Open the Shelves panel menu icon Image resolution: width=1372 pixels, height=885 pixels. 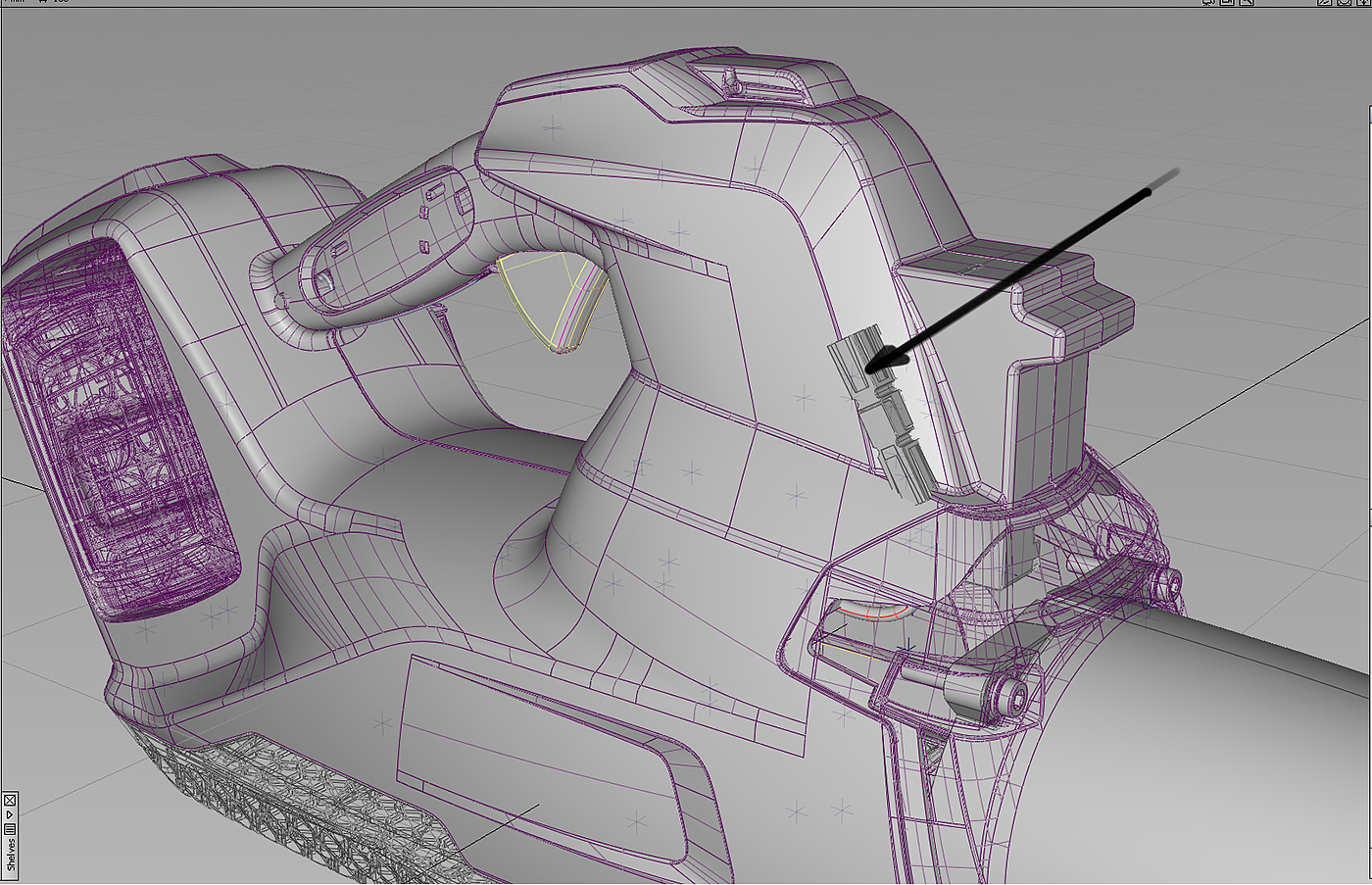click(10, 829)
